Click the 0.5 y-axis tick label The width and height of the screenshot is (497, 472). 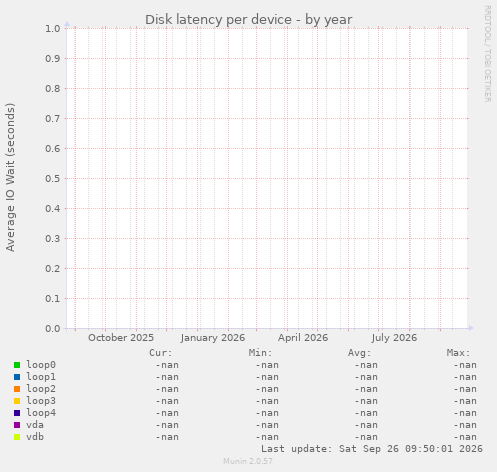pyautogui.click(x=53, y=179)
